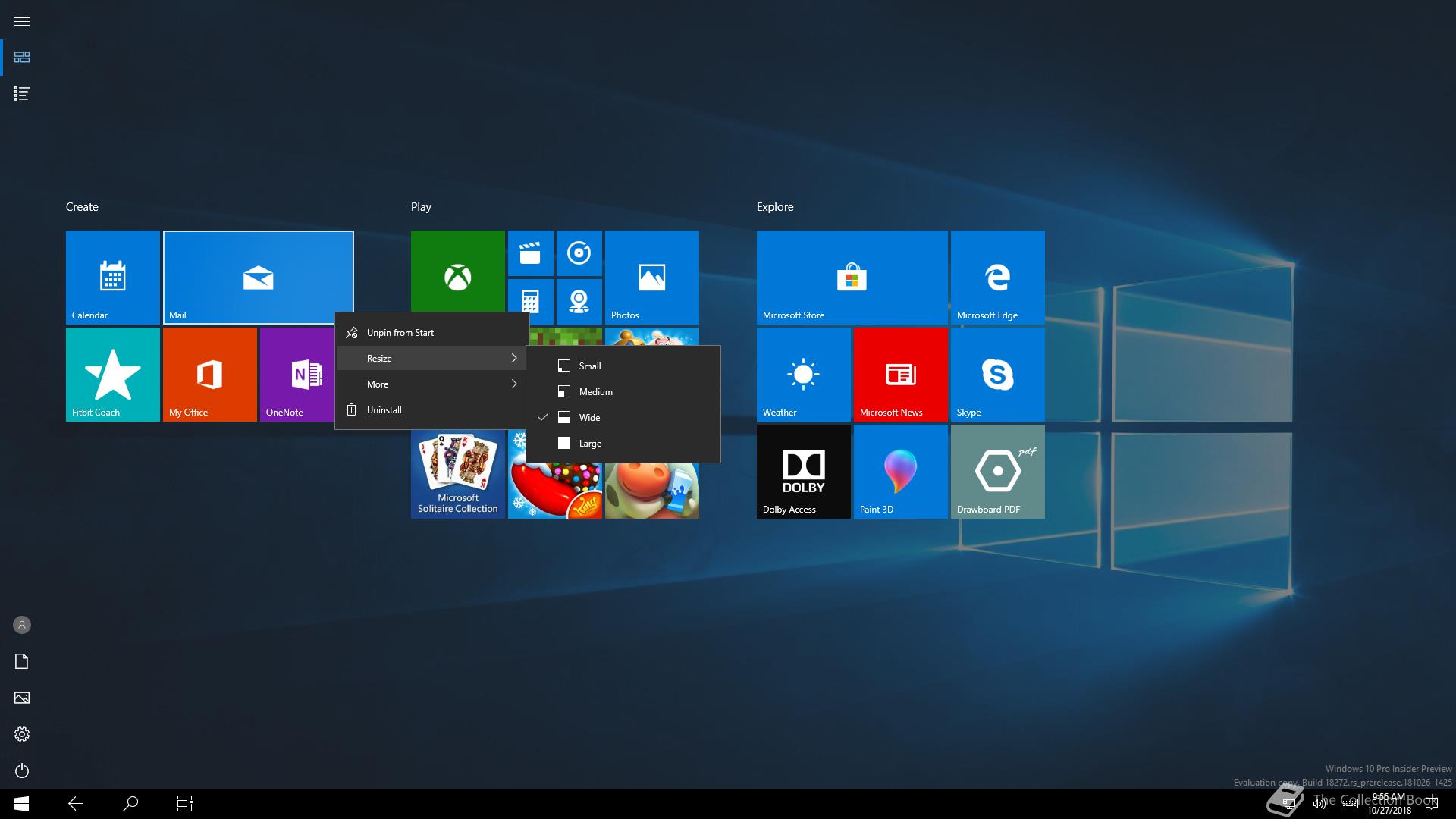Open the Photos tile
This screenshot has height=819, width=1456.
pyautogui.click(x=652, y=278)
